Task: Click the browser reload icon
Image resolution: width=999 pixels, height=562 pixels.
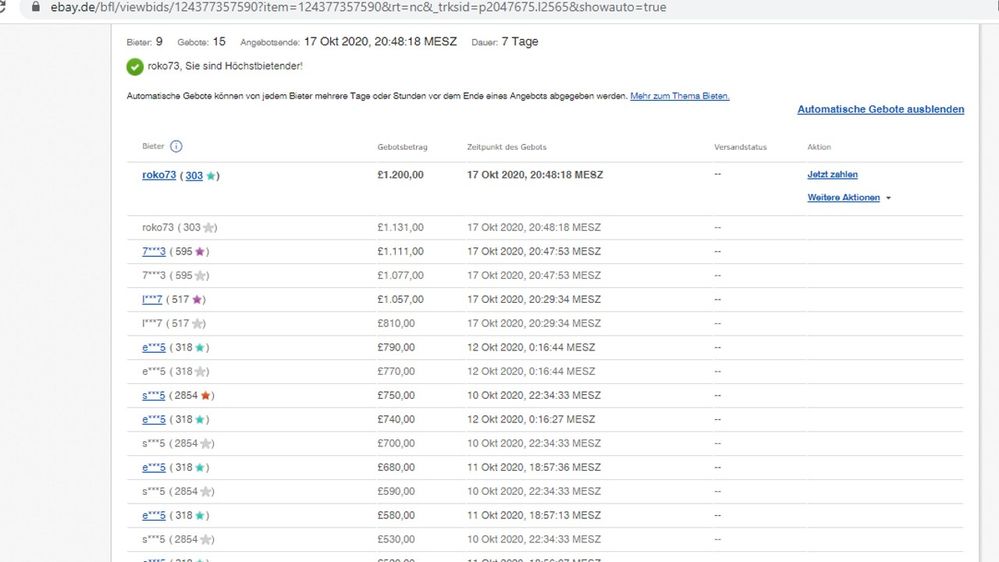Action: [2, 7]
